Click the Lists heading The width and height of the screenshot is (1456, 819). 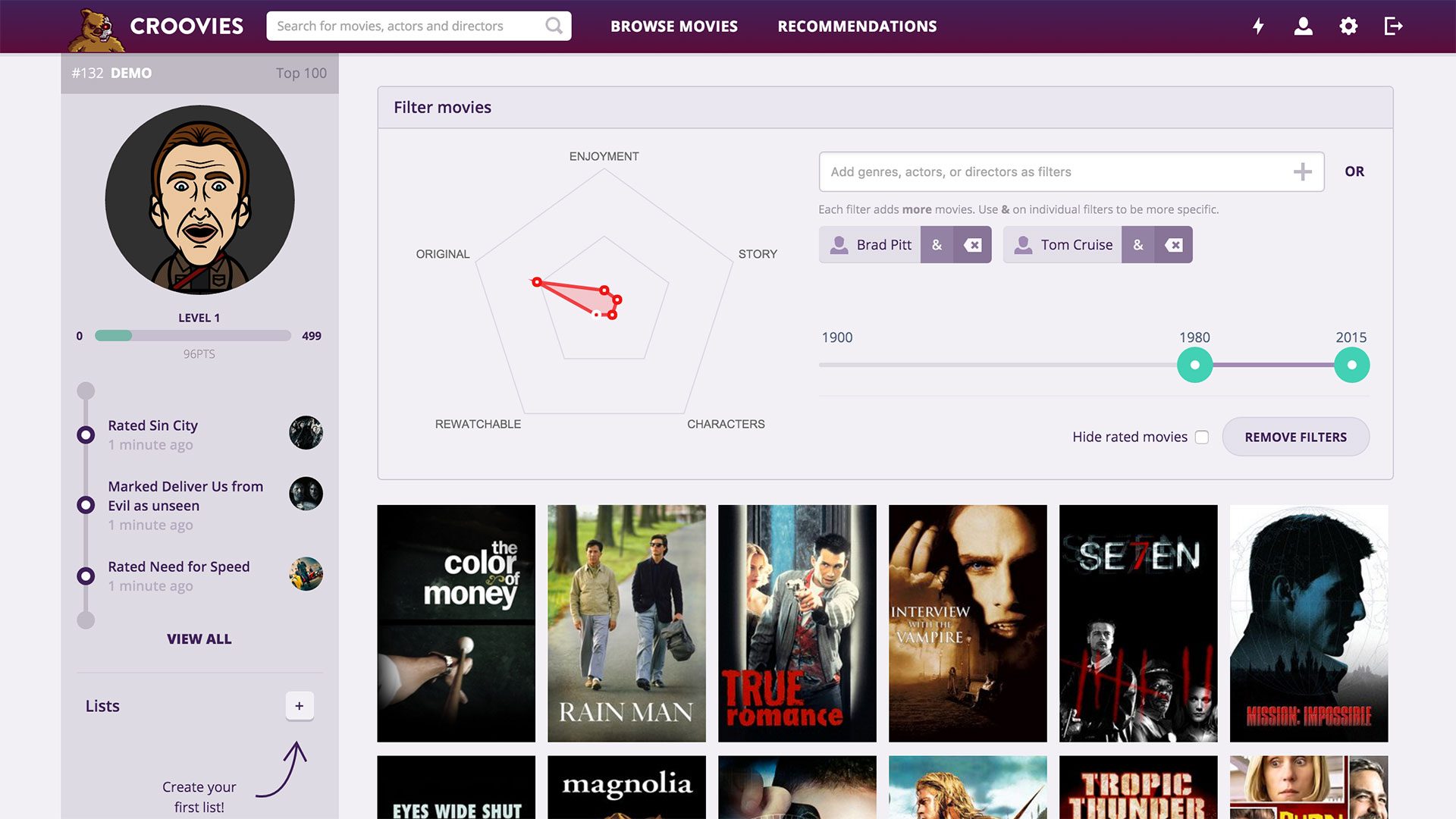pos(102,706)
